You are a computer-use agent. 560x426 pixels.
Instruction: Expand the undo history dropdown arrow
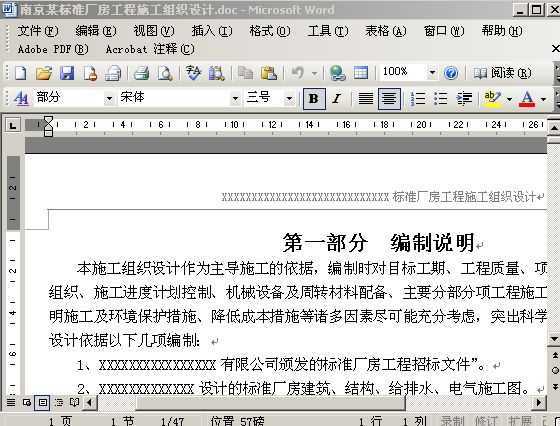pos(314,73)
